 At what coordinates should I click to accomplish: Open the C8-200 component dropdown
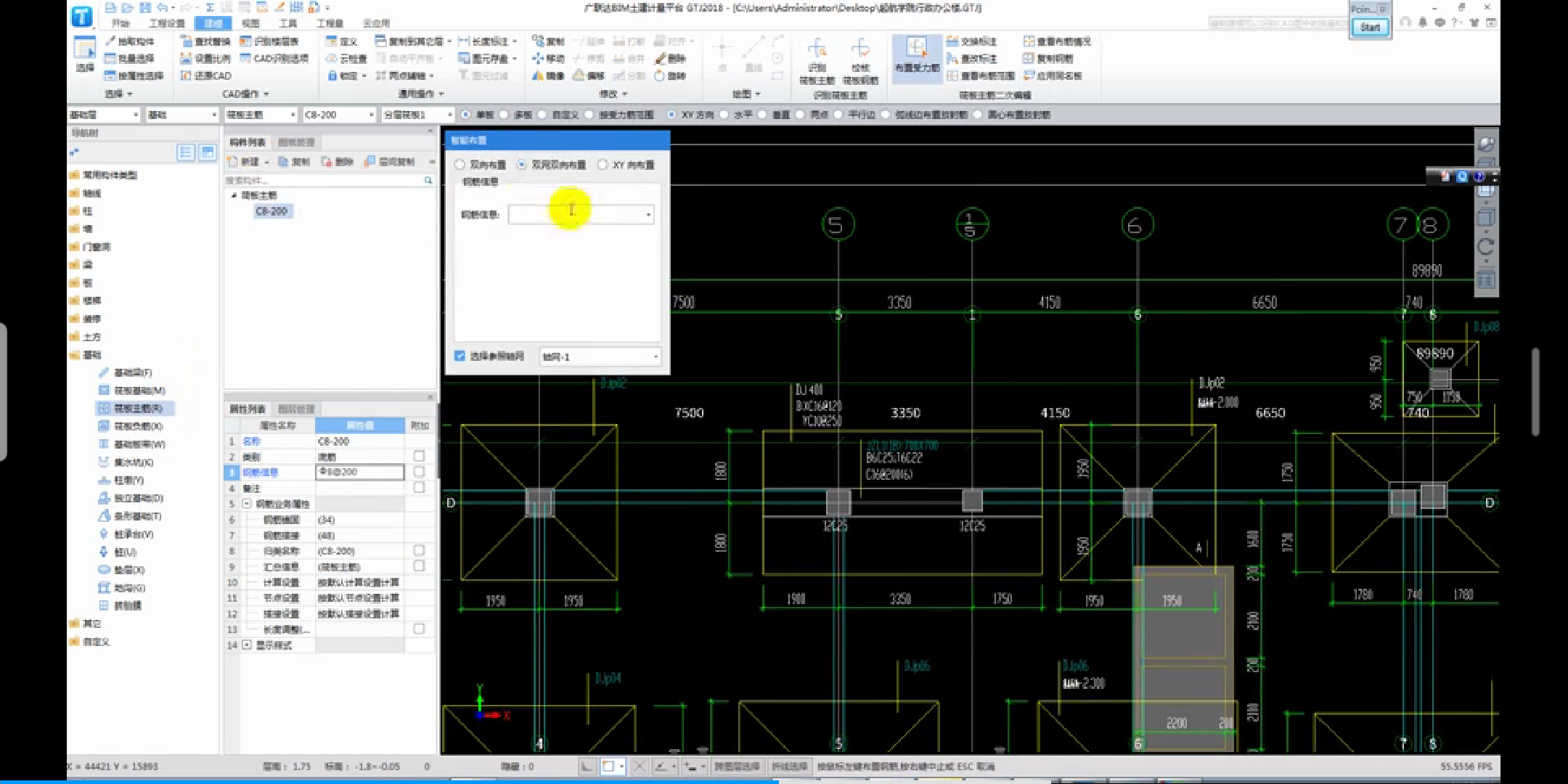tap(339, 115)
